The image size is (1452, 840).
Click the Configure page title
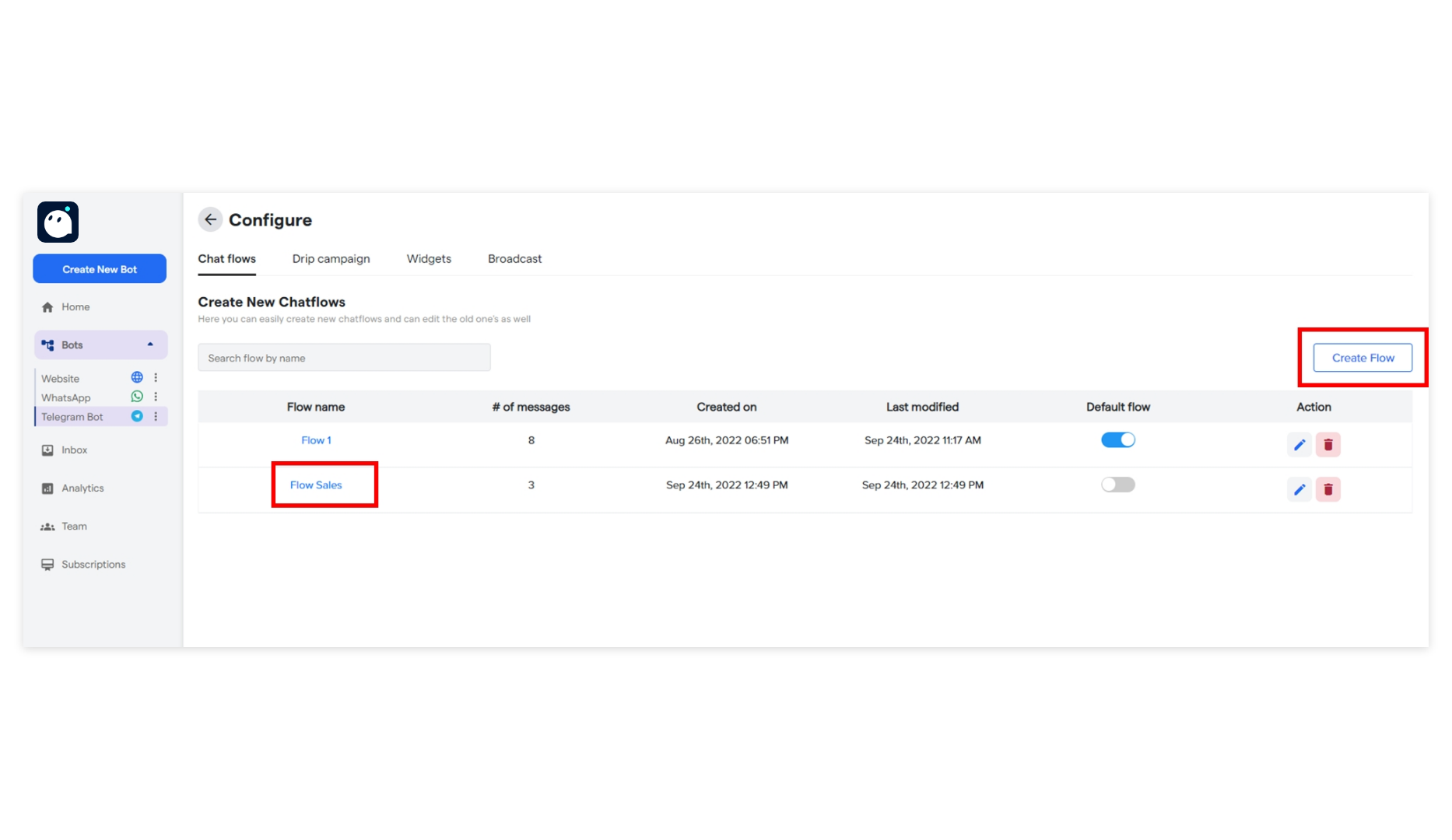coord(270,220)
